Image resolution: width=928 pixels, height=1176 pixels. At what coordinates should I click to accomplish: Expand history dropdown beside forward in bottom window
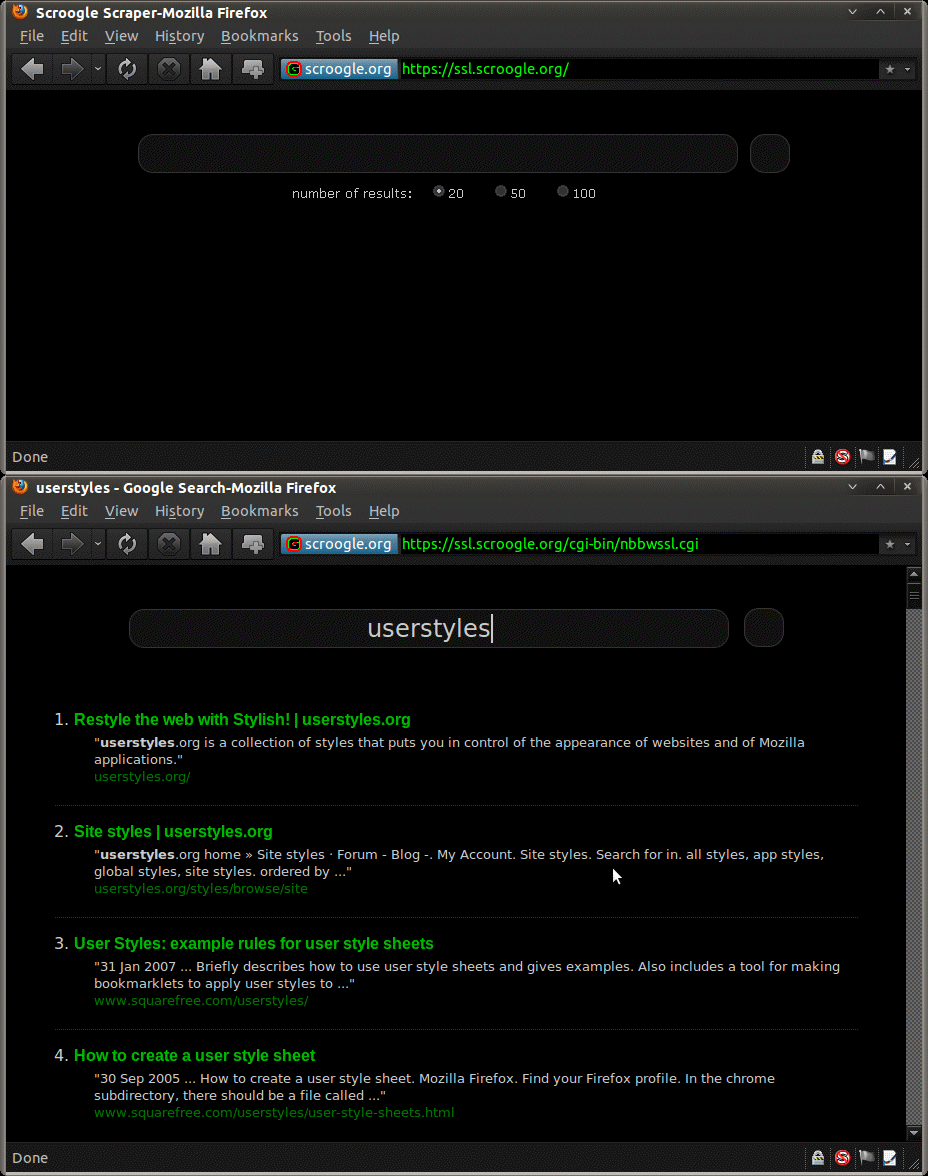pos(98,544)
